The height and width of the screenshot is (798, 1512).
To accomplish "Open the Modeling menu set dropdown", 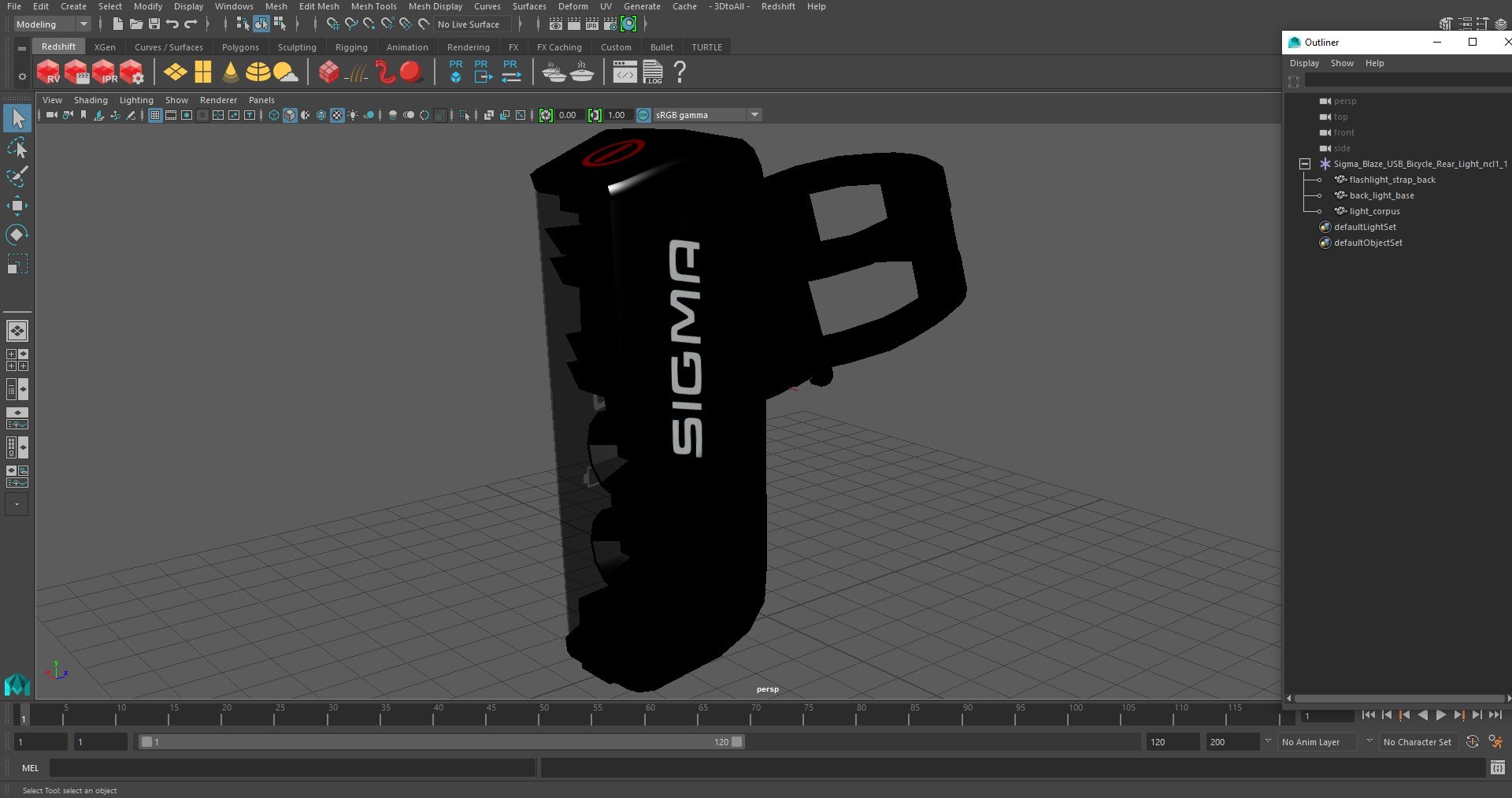I will (x=52, y=24).
